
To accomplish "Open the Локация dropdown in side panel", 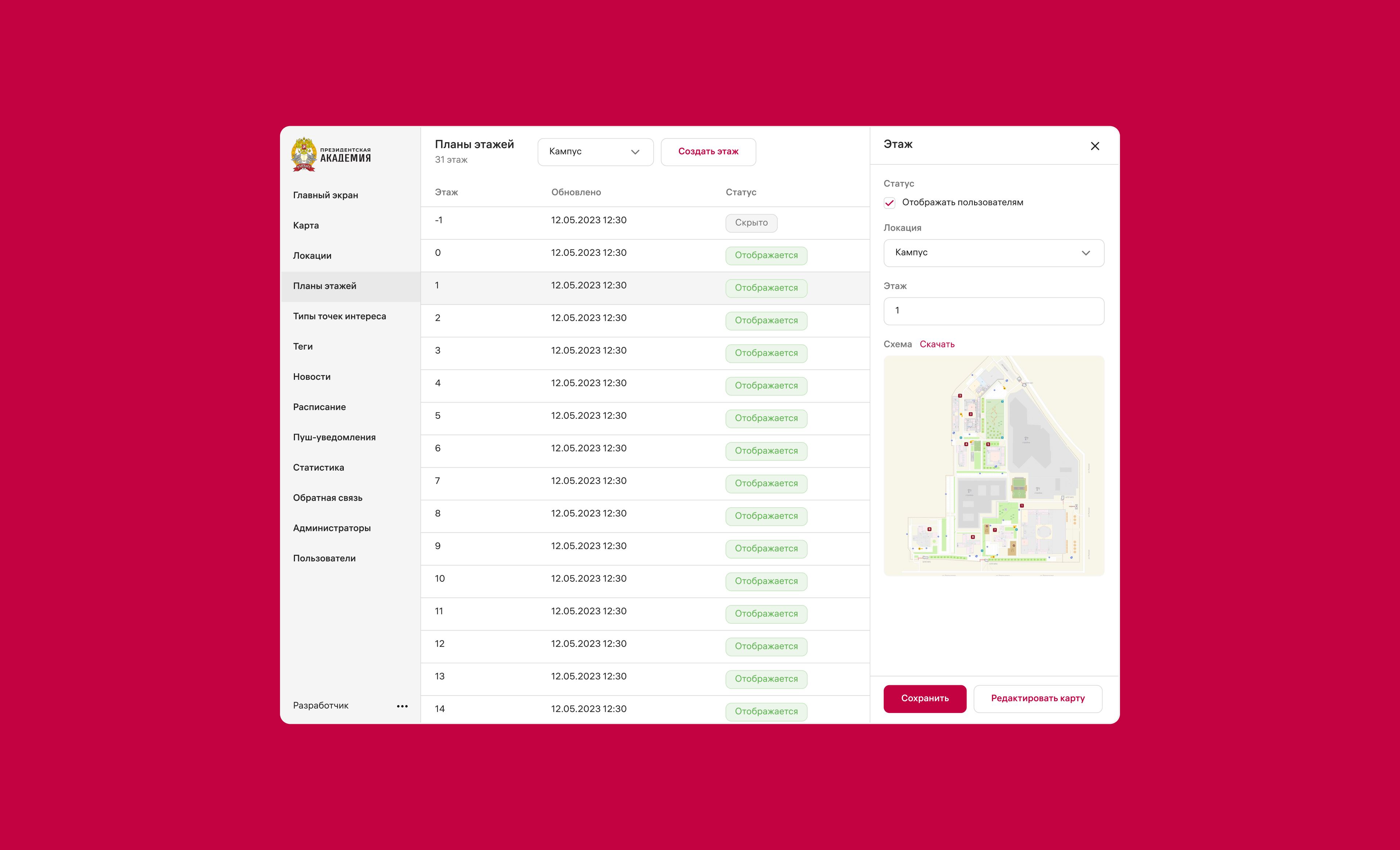I will [986, 253].
